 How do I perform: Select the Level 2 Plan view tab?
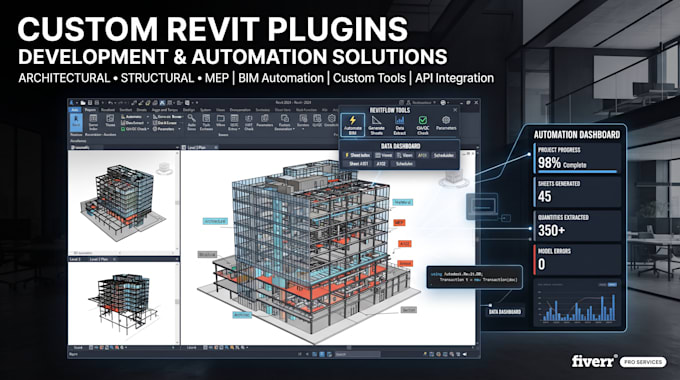tap(196, 147)
